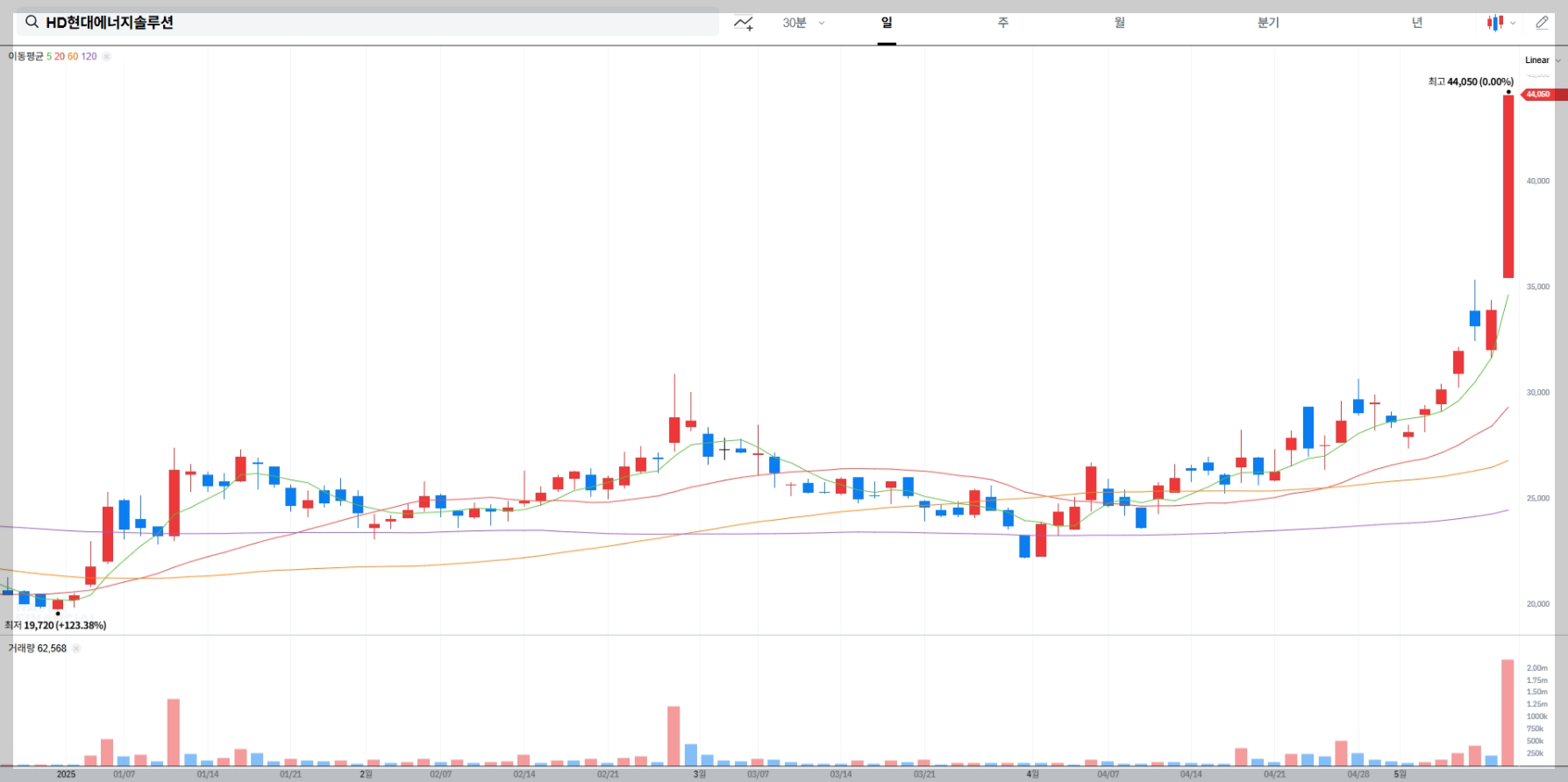1568x782 pixels.
Task: Switch to the 분기 quarterly tab
Action: [x=1268, y=23]
